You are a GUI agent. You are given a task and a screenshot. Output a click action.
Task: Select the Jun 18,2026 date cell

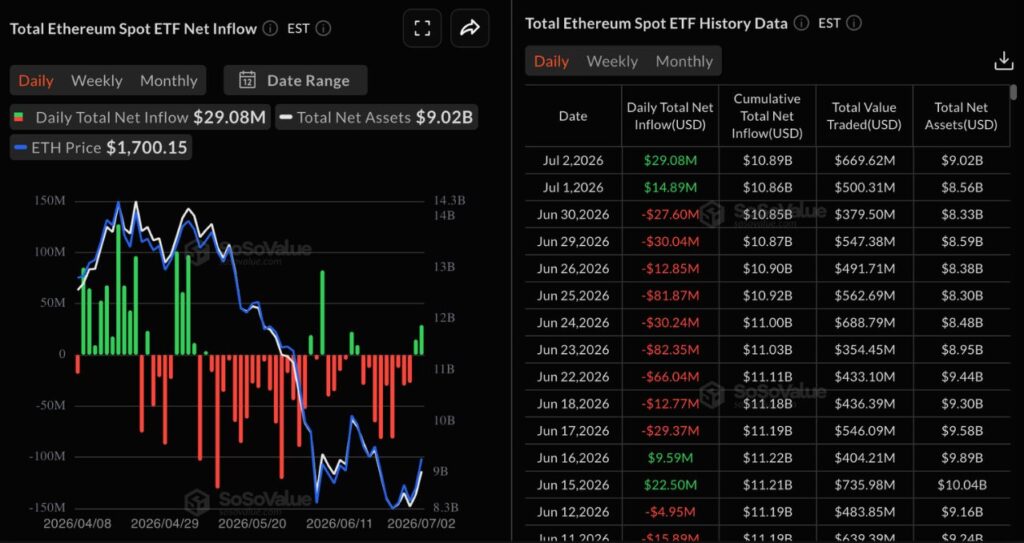[x=573, y=404]
